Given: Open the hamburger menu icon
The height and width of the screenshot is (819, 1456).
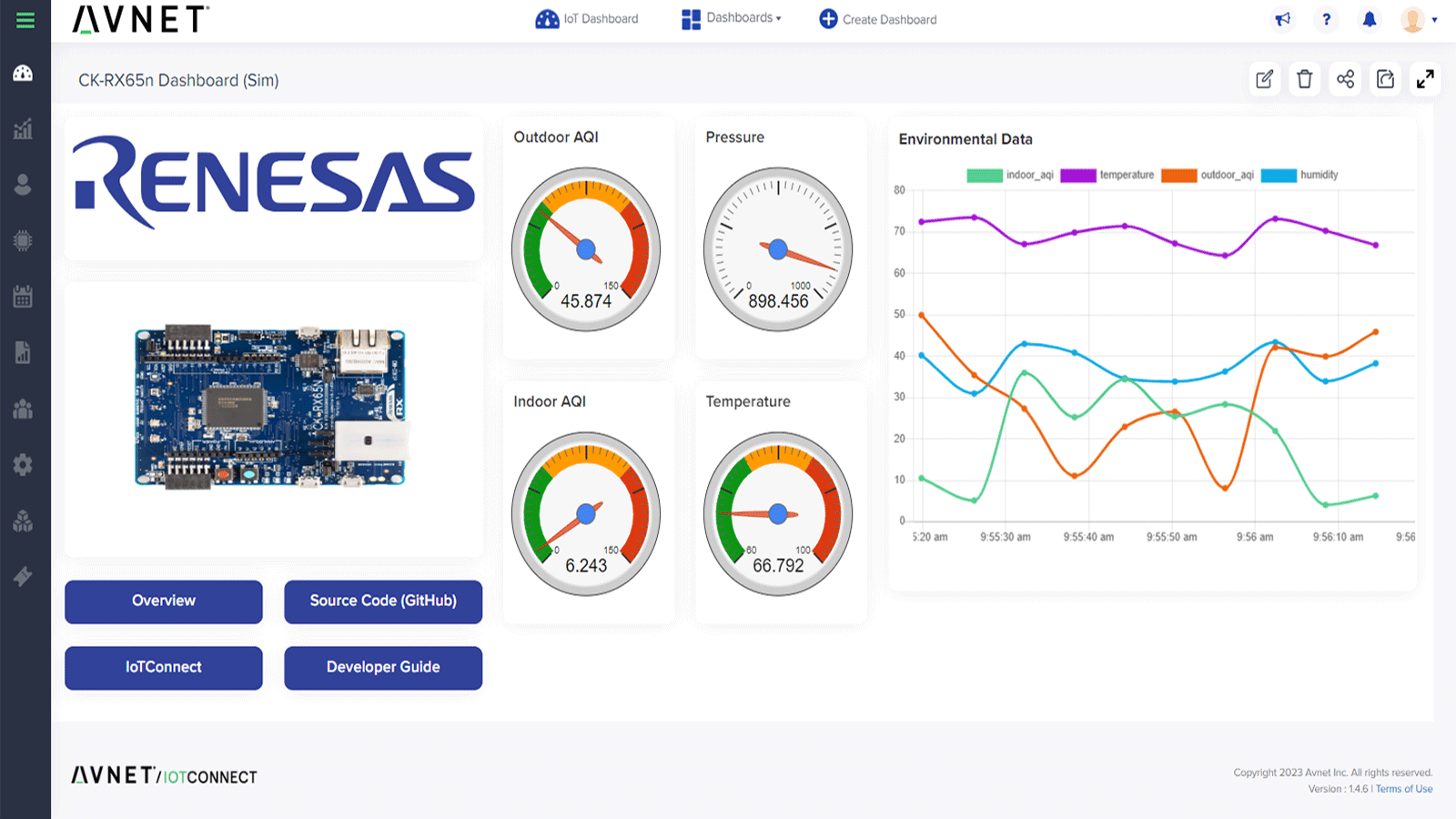Looking at the screenshot, I should (x=25, y=20).
